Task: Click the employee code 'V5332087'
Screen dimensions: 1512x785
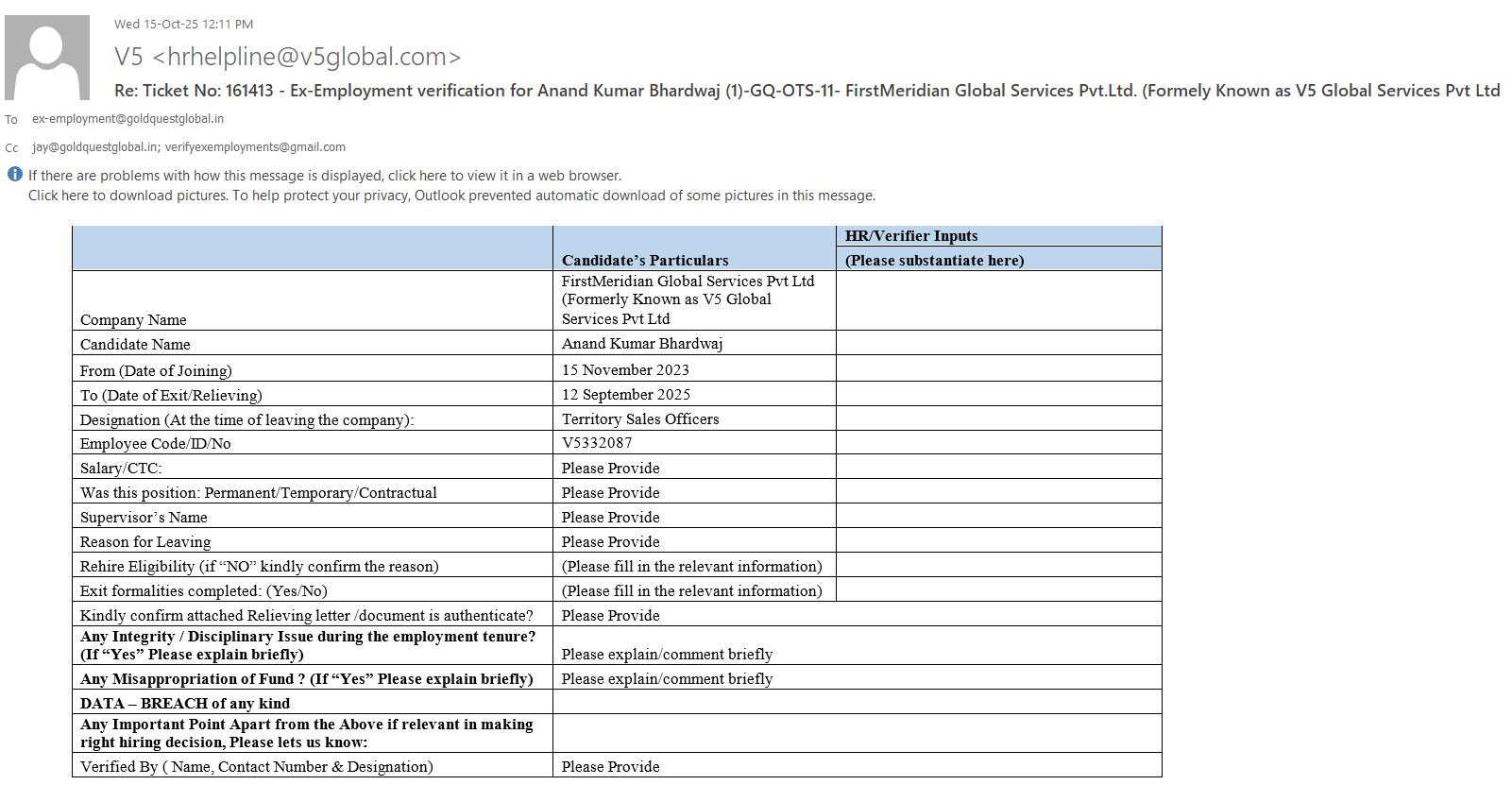Action: click(597, 443)
